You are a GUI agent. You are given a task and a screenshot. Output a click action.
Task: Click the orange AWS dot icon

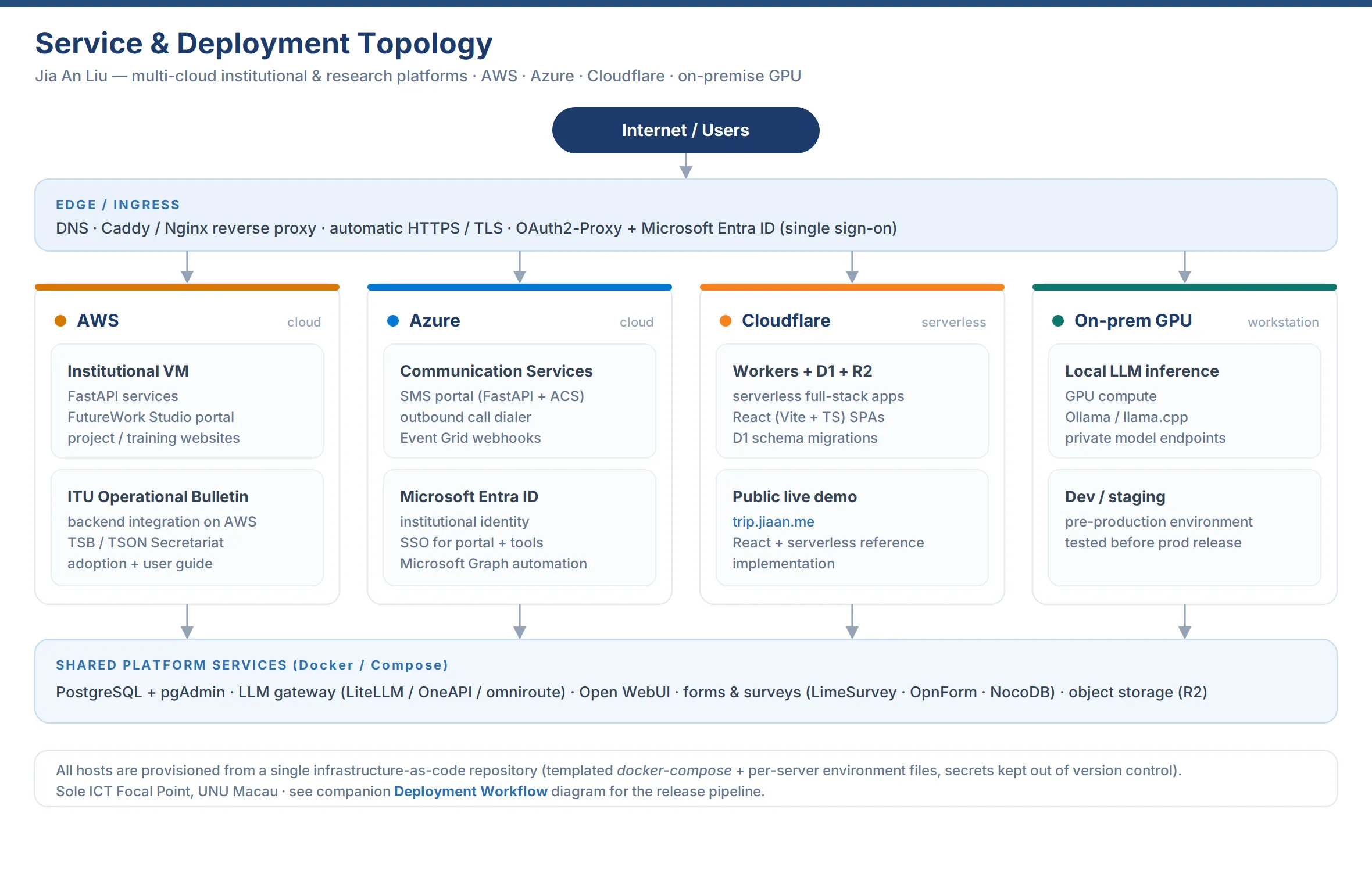coord(60,321)
